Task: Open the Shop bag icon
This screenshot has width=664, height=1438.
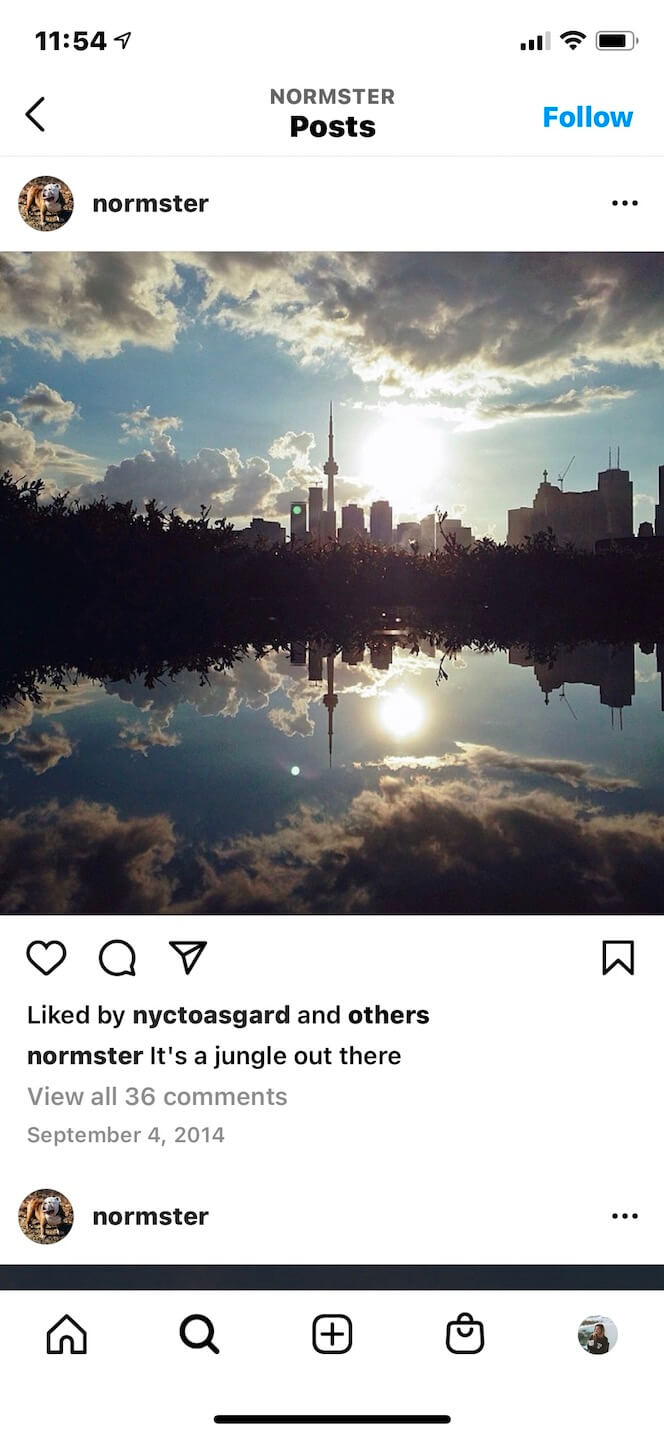Action: click(465, 1335)
